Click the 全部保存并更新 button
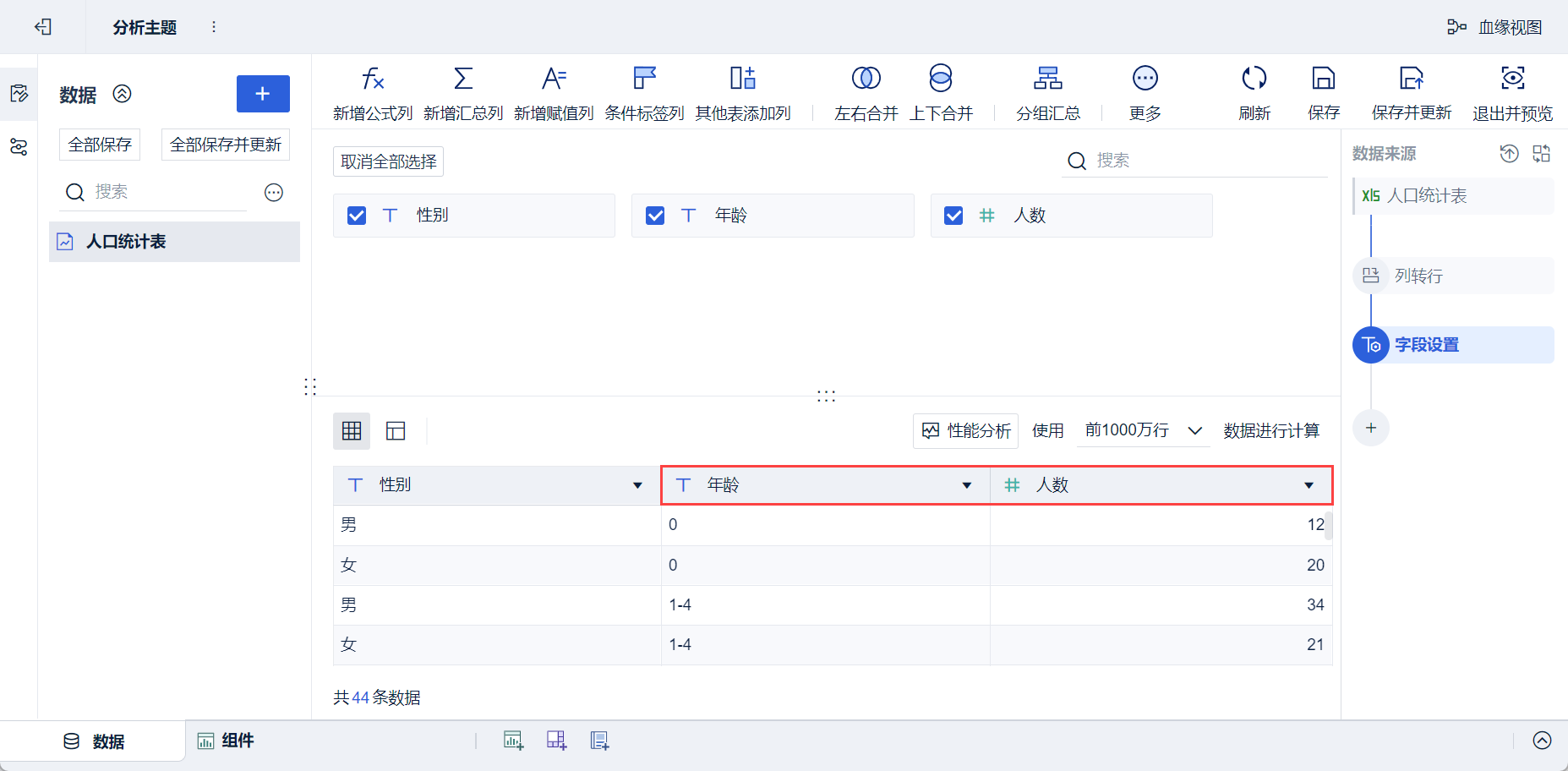This screenshot has height=771, width=1568. coord(225,145)
